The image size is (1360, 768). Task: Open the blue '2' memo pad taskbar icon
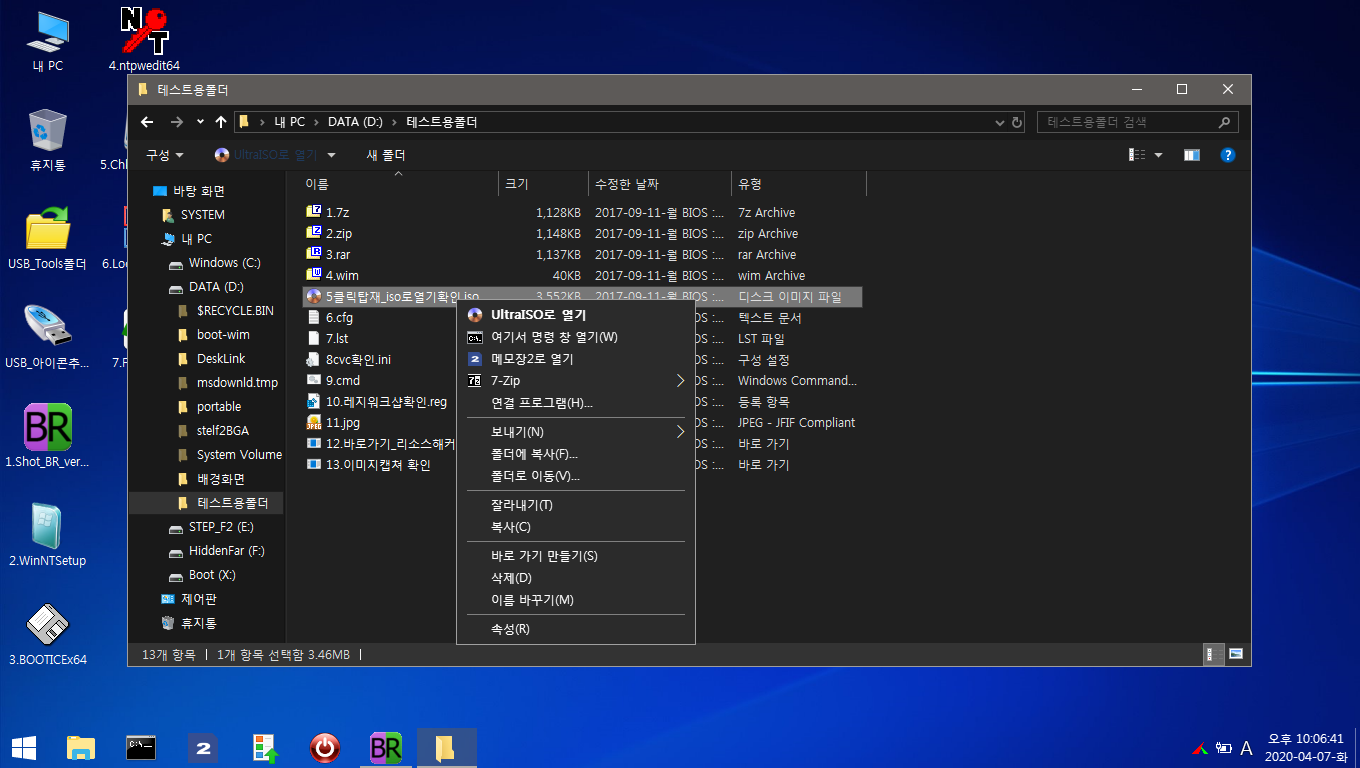tap(202, 747)
